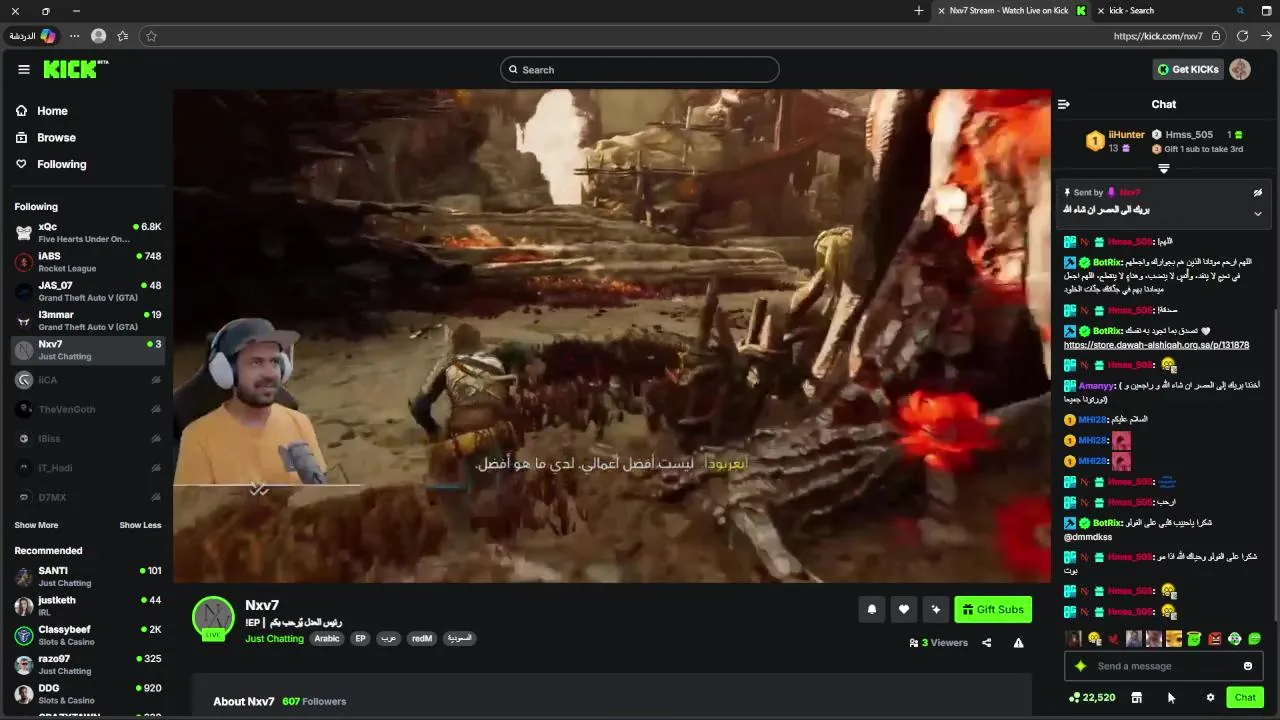Image resolution: width=1280 pixels, height=720 pixels.
Task: Open JAS_07 channel
Action: 88,291
